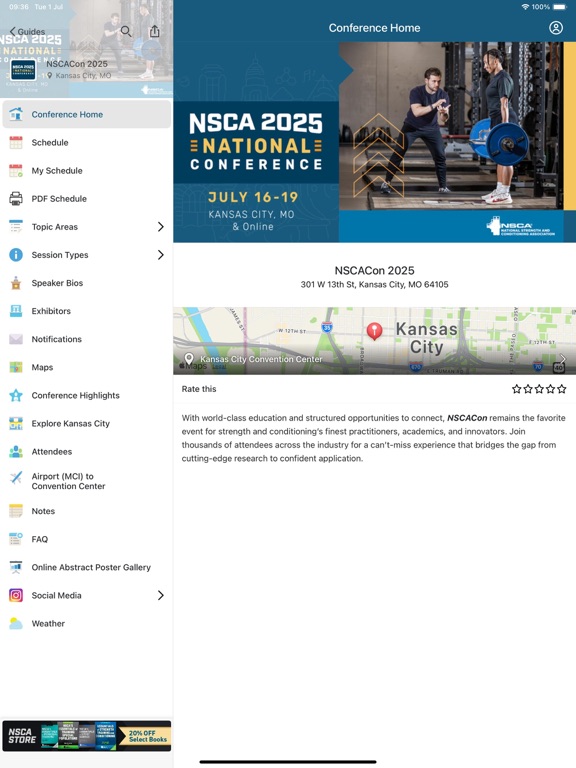Screen dimensions: 576x768
Task: Expand Social Media chevron
Action: [x=161, y=595]
